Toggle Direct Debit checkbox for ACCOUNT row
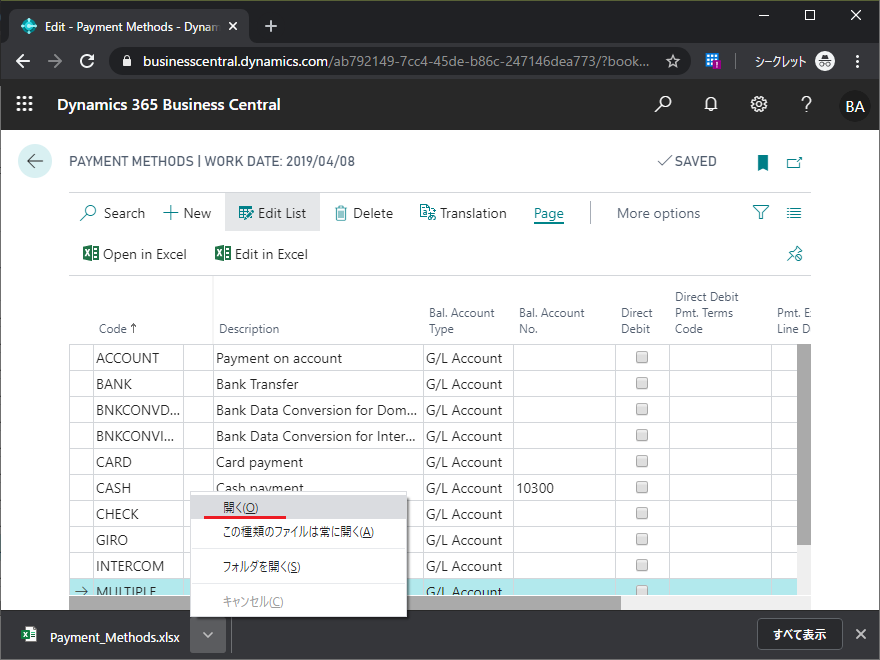Image resolution: width=880 pixels, height=660 pixels. click(642, 357)
